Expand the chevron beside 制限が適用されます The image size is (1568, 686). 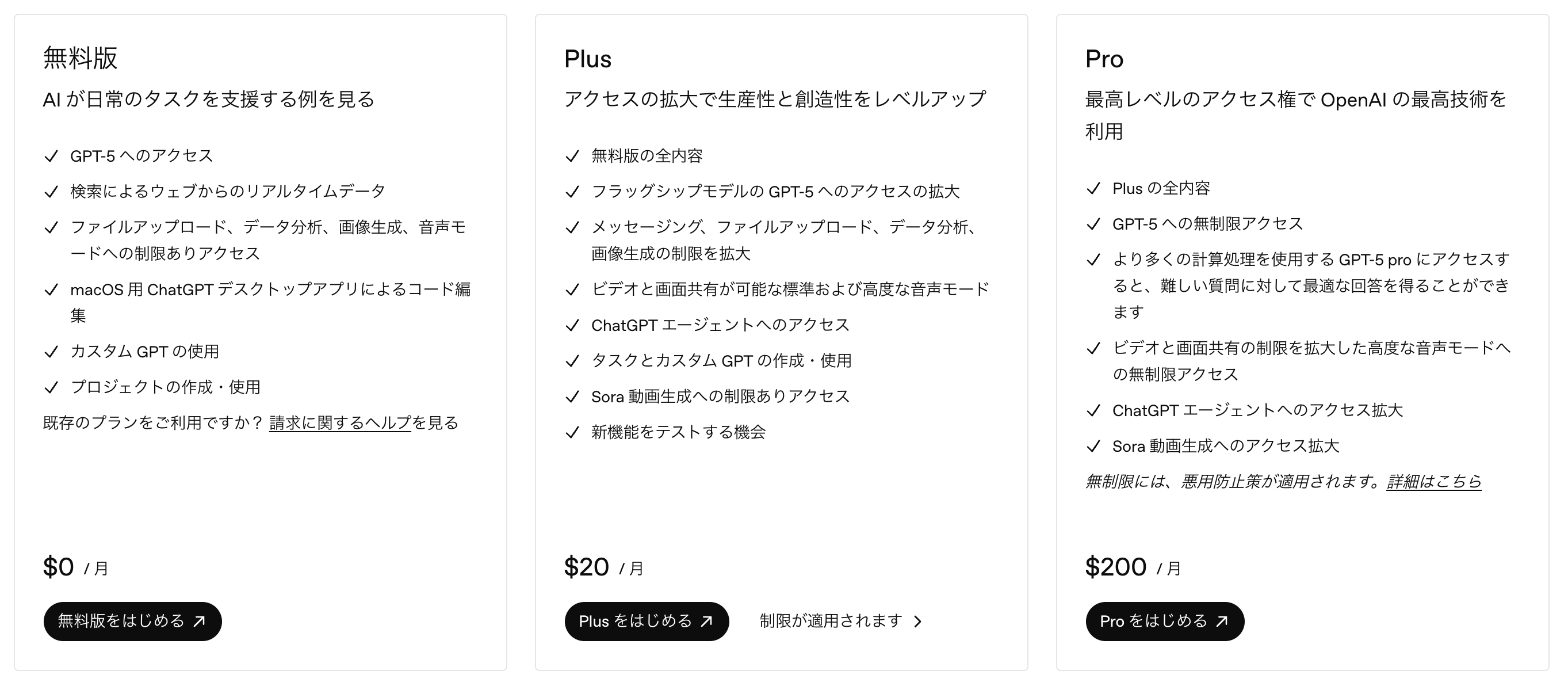[x=918, y=622]
